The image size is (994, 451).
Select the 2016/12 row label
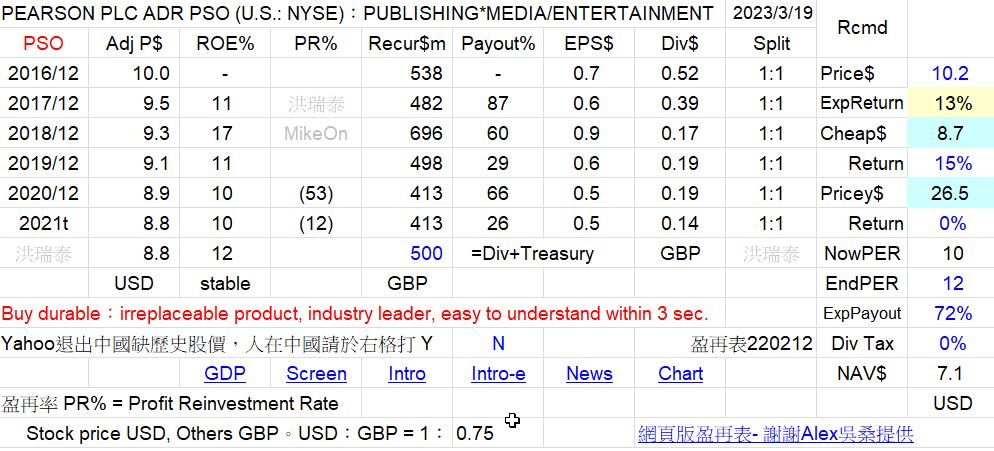tap(44, 73)
